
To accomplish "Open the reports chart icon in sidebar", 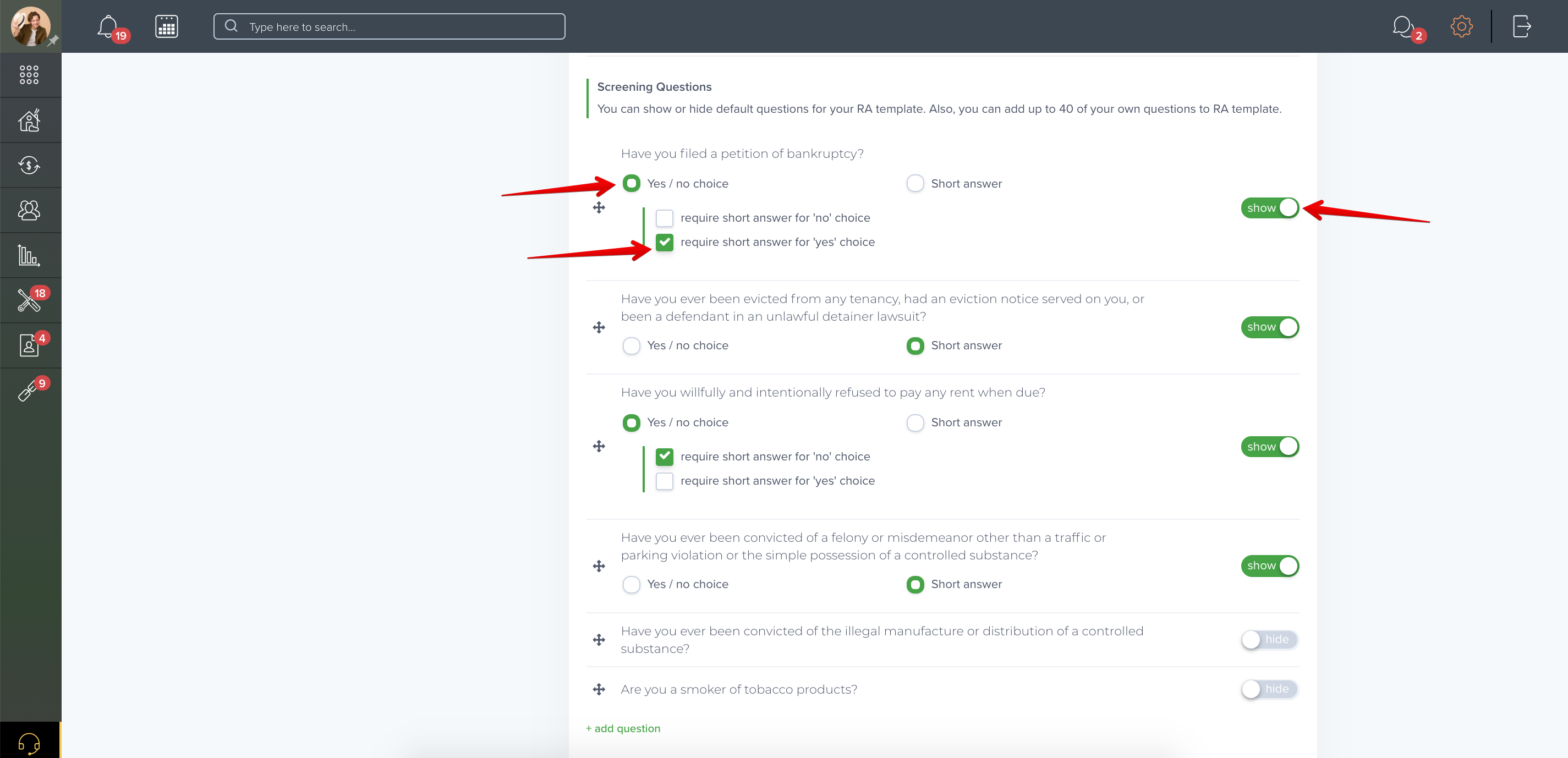I will pos(29,255).
